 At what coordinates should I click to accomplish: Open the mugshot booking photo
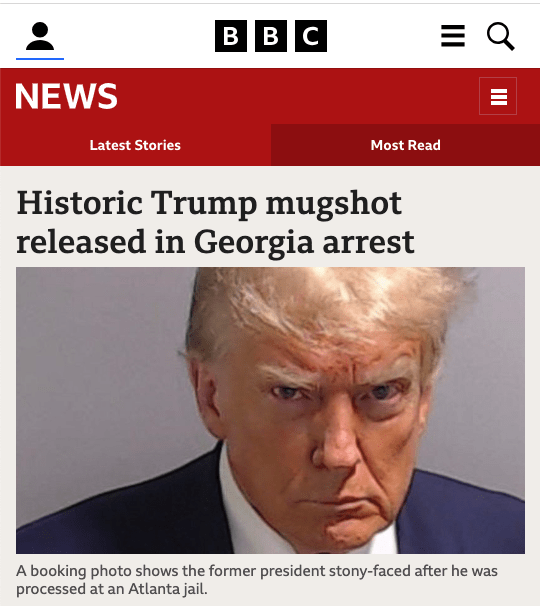pos(270,410)
